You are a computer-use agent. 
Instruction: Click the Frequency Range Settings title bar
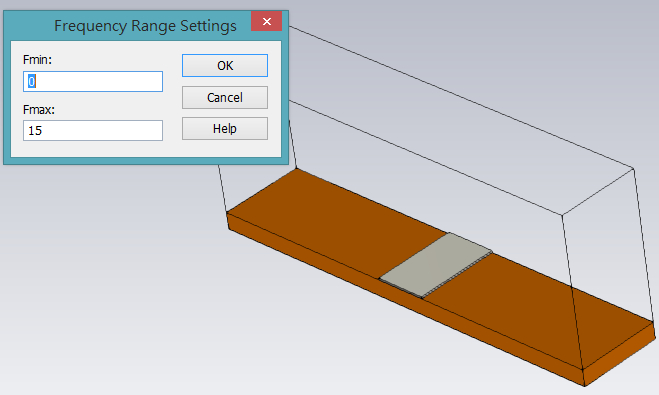coord(145,26)
